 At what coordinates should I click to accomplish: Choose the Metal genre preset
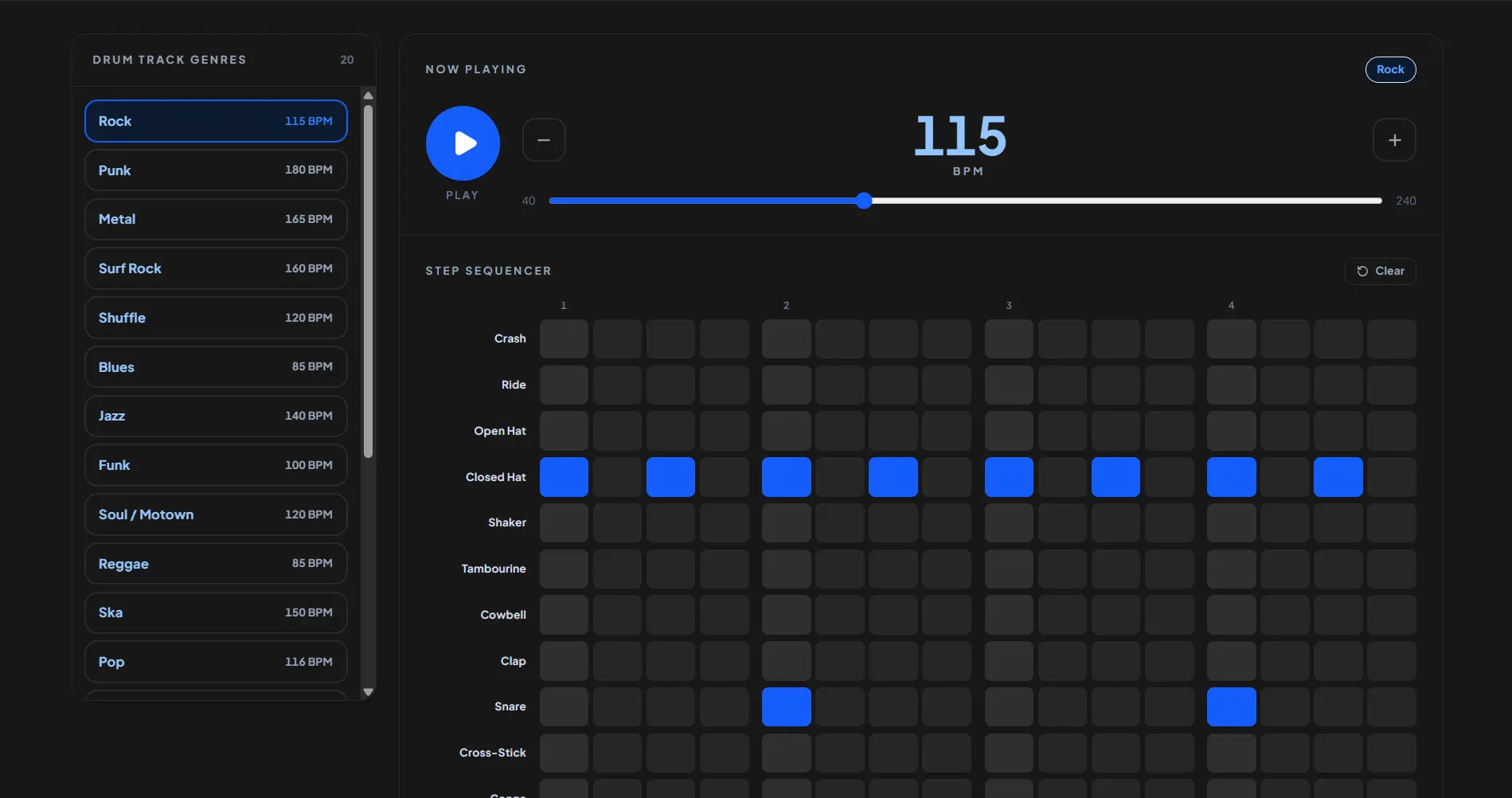pyautogui.click(x=216, y=219)
